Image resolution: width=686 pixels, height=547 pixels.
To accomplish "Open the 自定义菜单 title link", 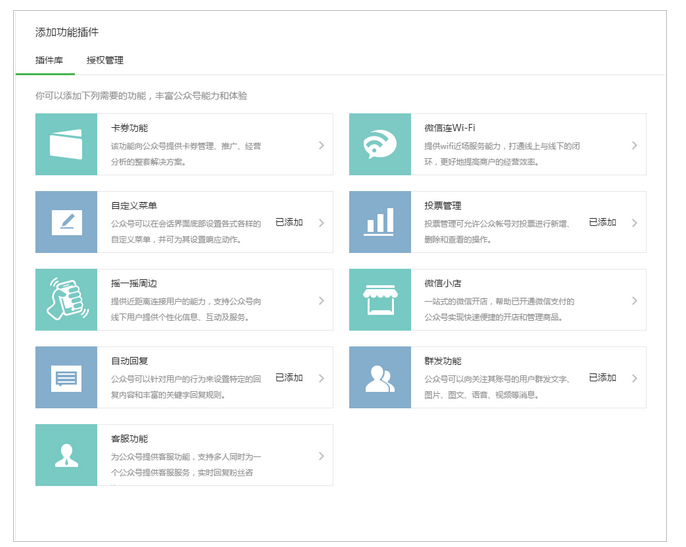I will (133, 206).
